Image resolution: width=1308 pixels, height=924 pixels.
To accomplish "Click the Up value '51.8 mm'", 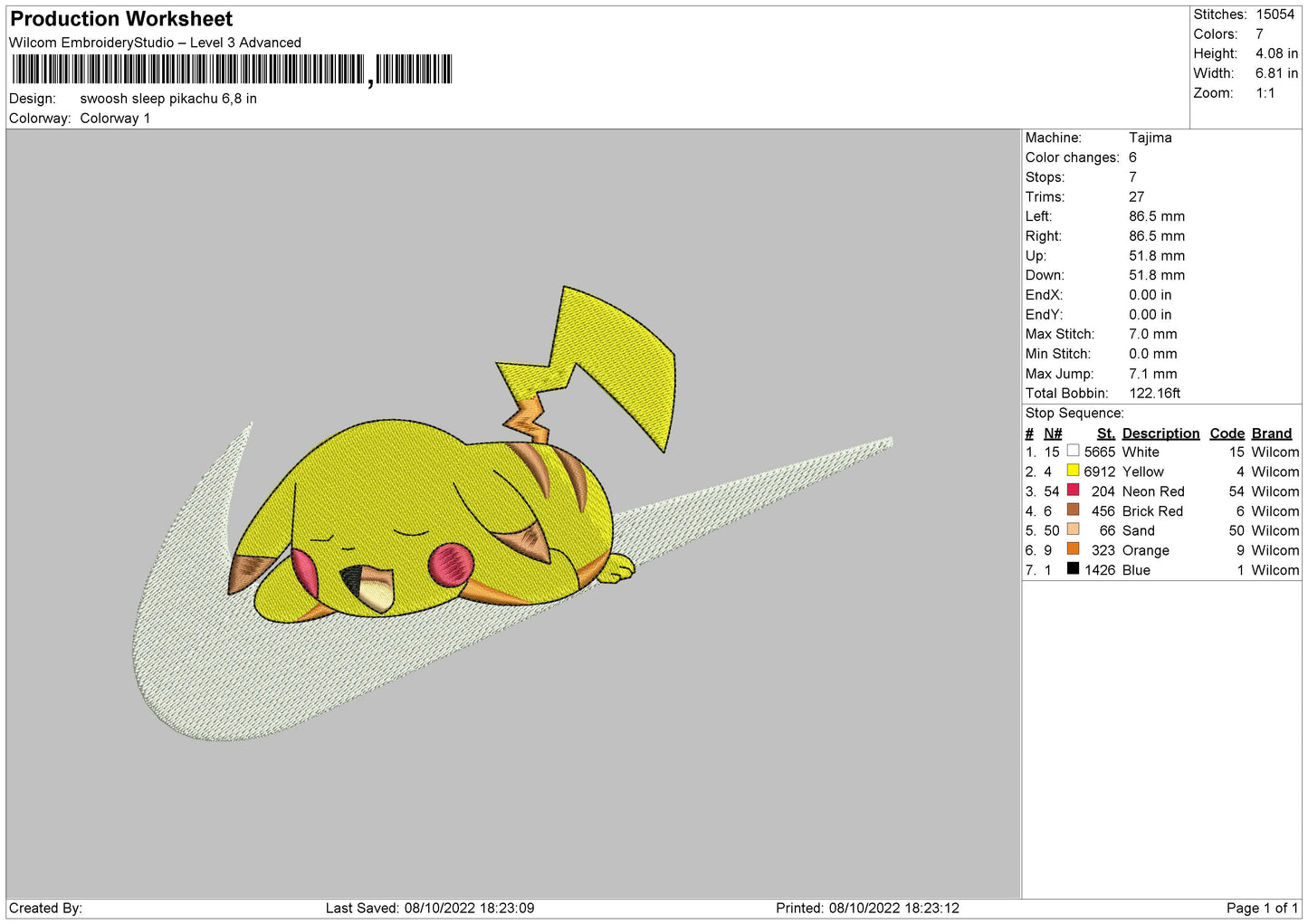I will (1157, 256).
